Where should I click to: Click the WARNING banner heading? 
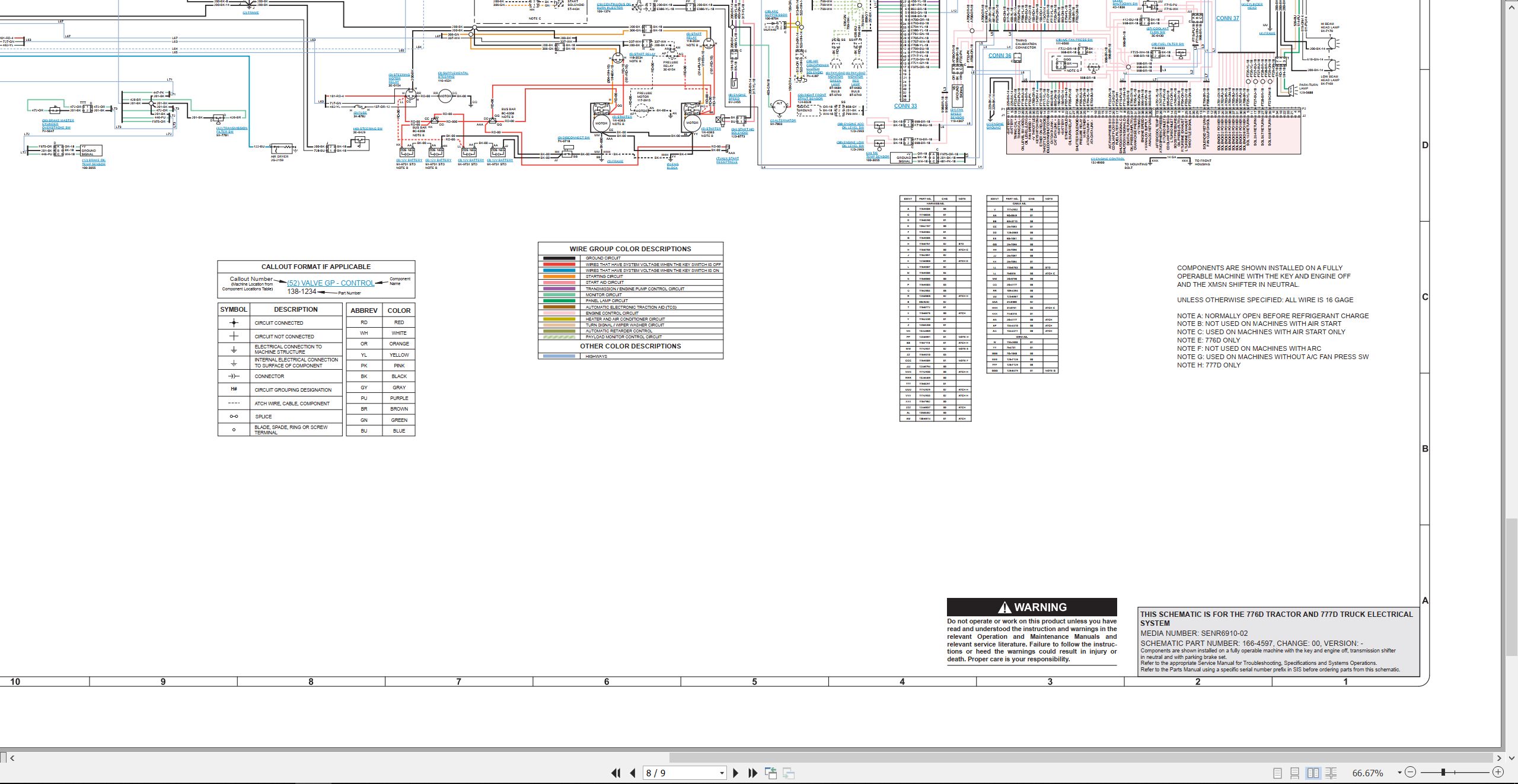point(1032,607)
